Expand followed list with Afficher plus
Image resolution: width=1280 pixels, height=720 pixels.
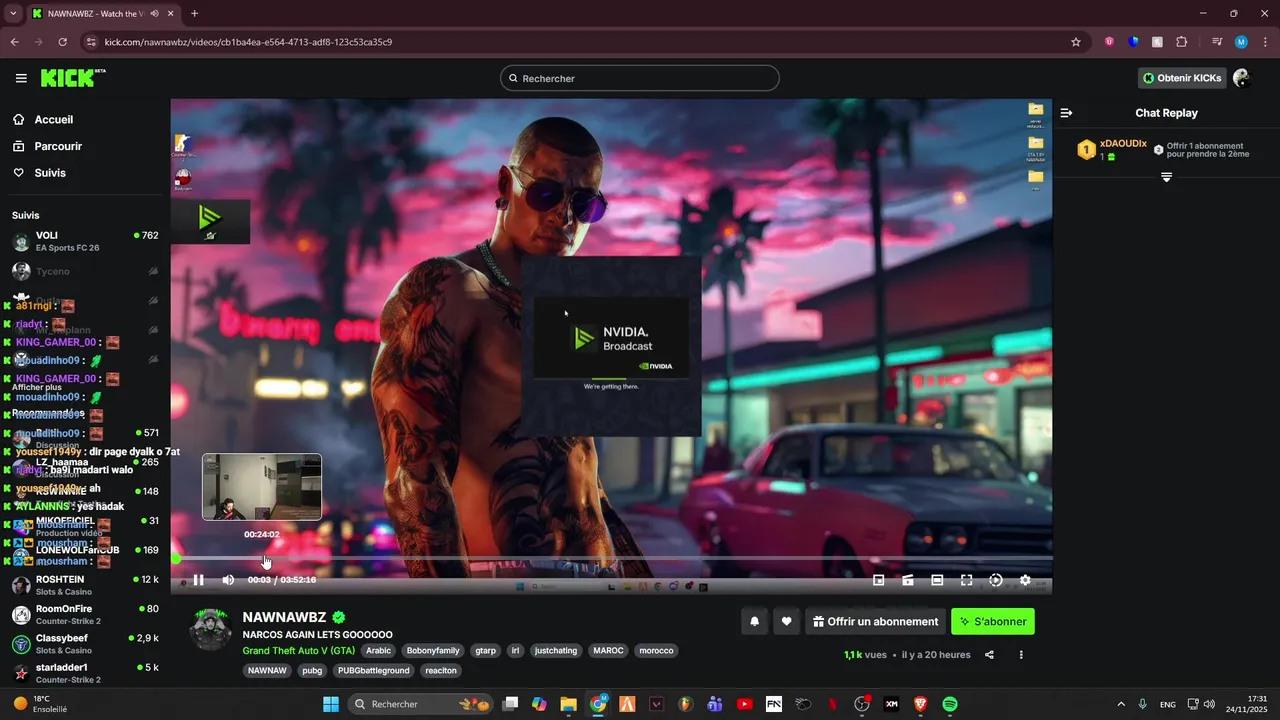[x=37, y=387]
